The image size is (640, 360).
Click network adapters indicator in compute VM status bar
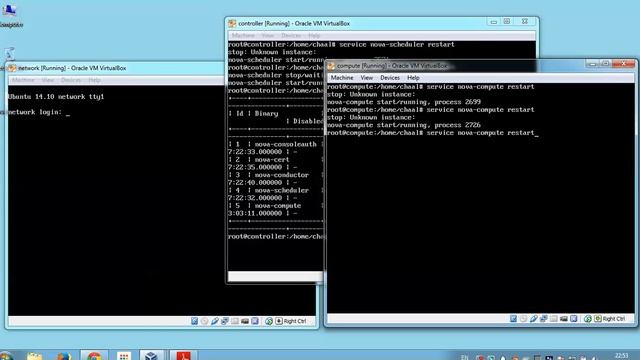click(x=544, y=318)
